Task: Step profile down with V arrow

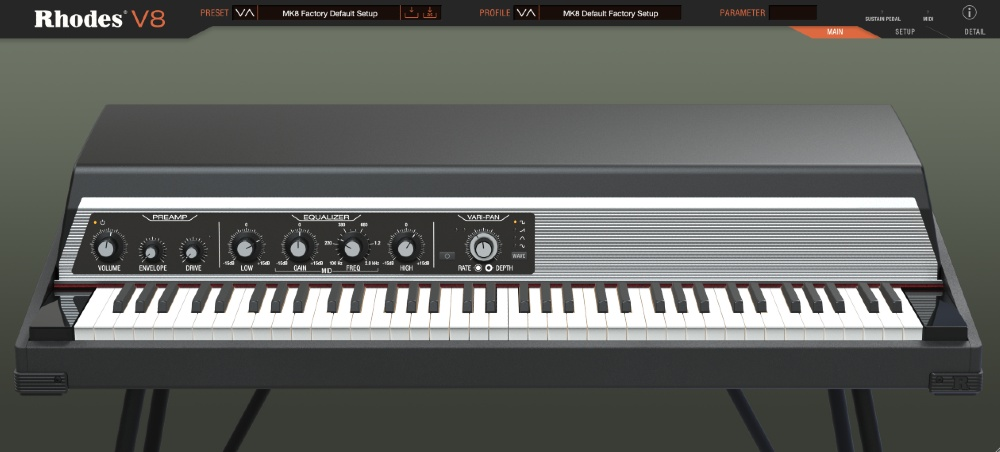Action: pyautogui.click(x=521, y=13)
